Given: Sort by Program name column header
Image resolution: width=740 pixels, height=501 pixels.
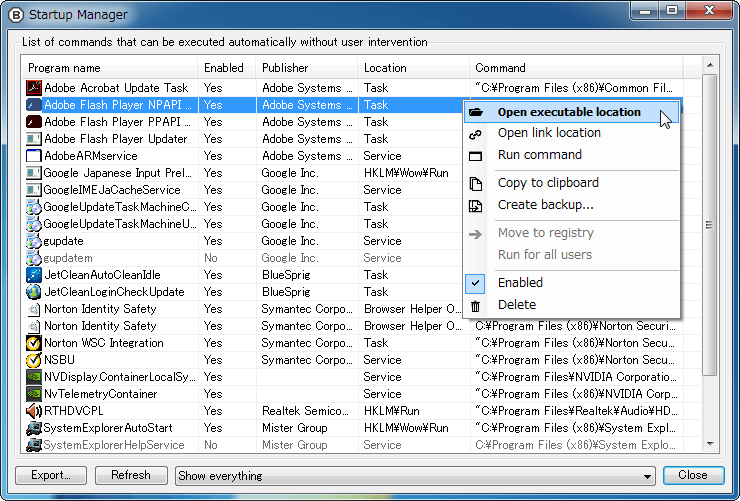Looking at the screenshot, I should click(109, 68).
